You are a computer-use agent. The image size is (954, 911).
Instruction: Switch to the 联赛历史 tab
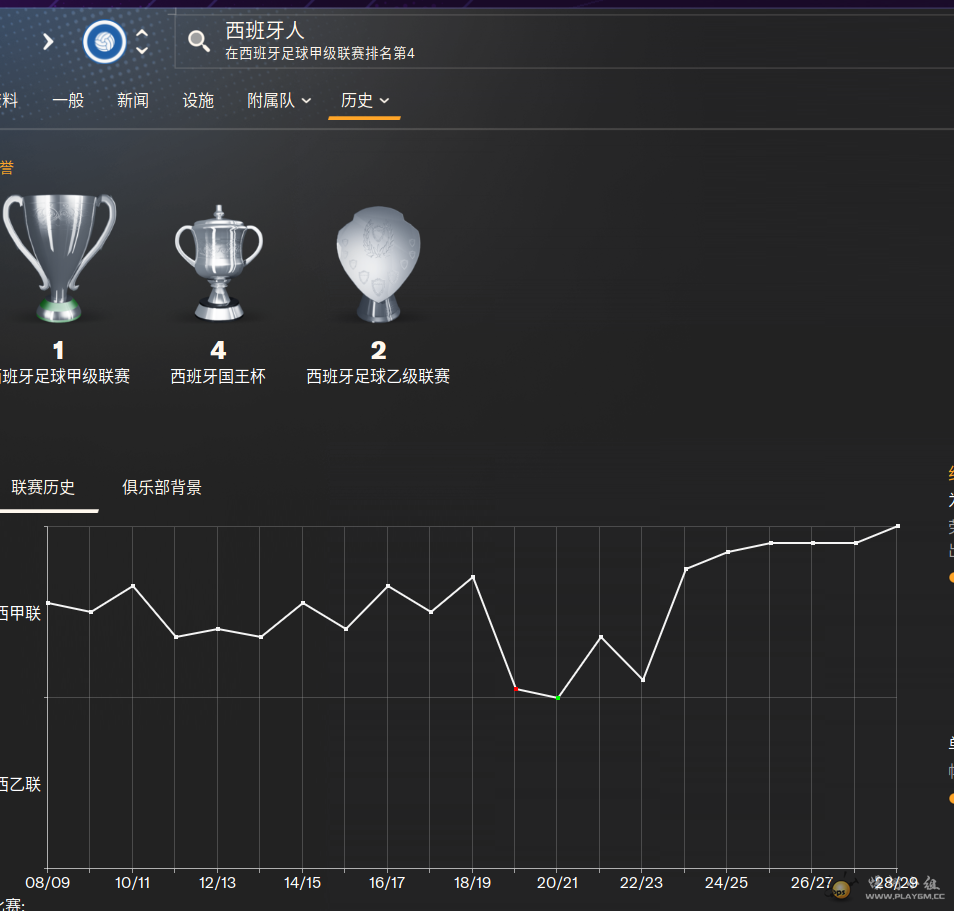[43, 487]
